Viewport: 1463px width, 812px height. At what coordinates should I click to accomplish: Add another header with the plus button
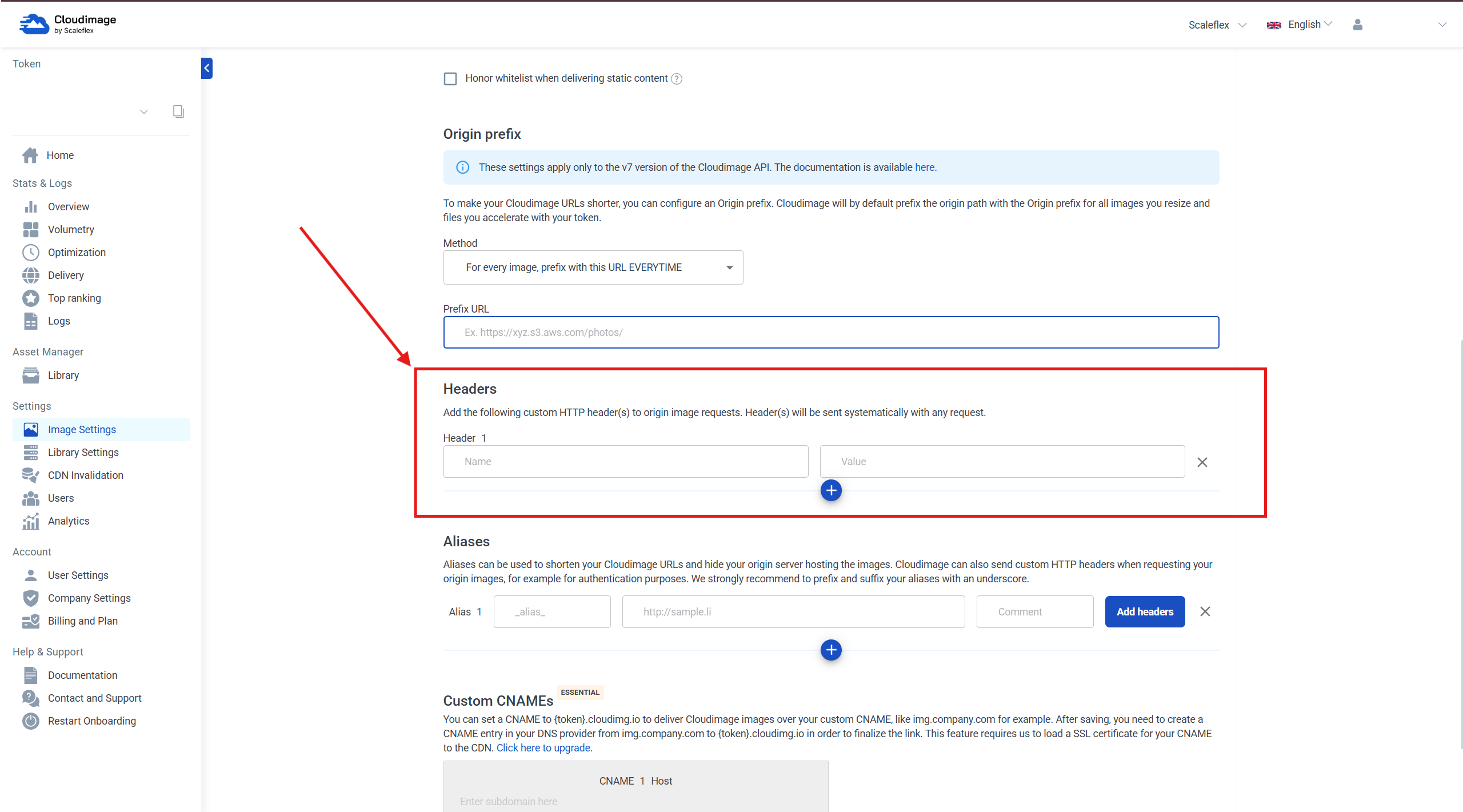831,490
